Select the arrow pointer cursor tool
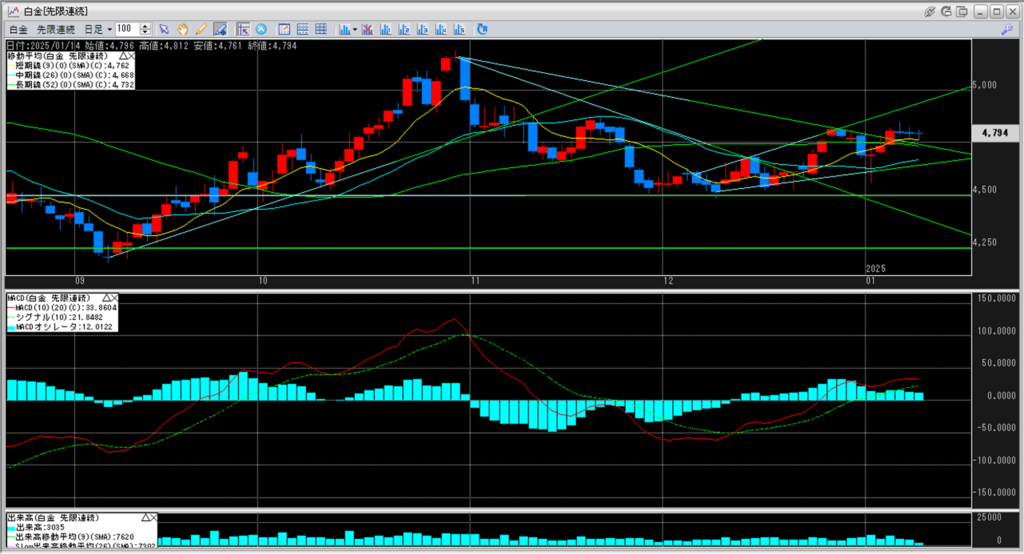 tap(165, 30)
